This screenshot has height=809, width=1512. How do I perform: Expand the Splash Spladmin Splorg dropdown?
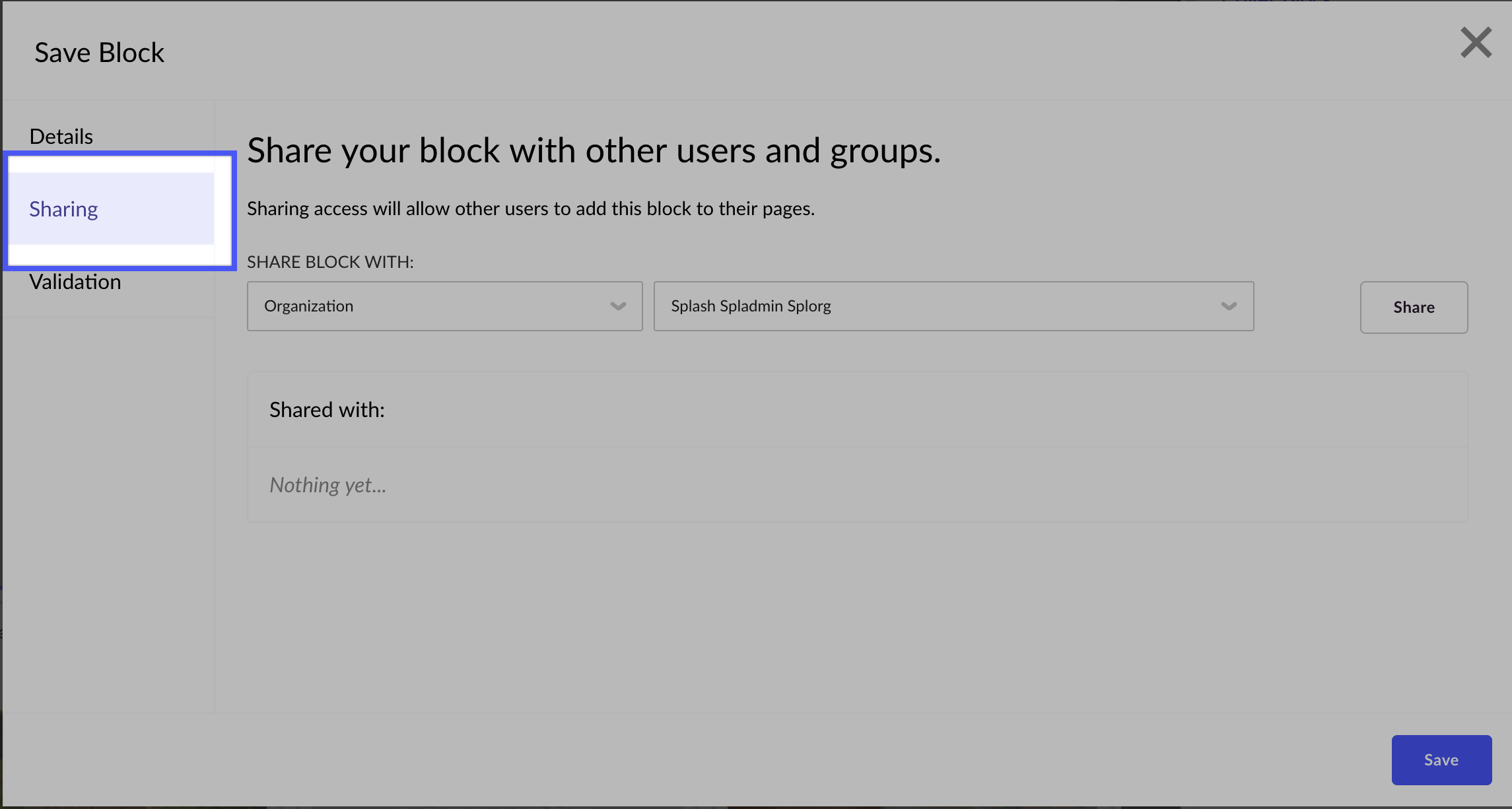click(953, 306)
